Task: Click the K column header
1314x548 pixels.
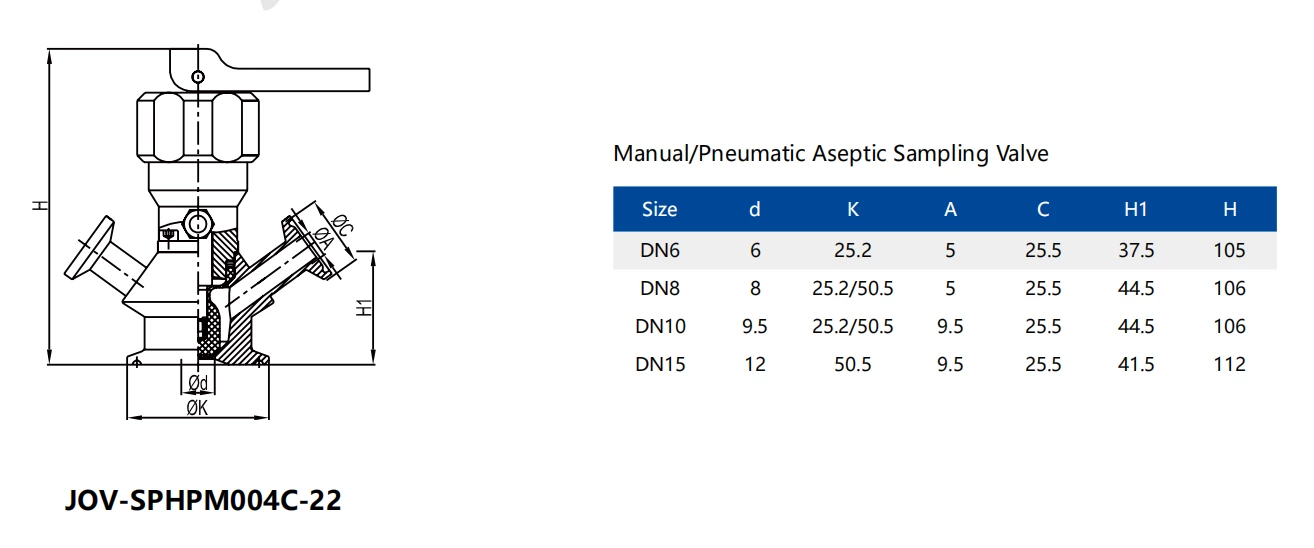Action: coord(852,209)
